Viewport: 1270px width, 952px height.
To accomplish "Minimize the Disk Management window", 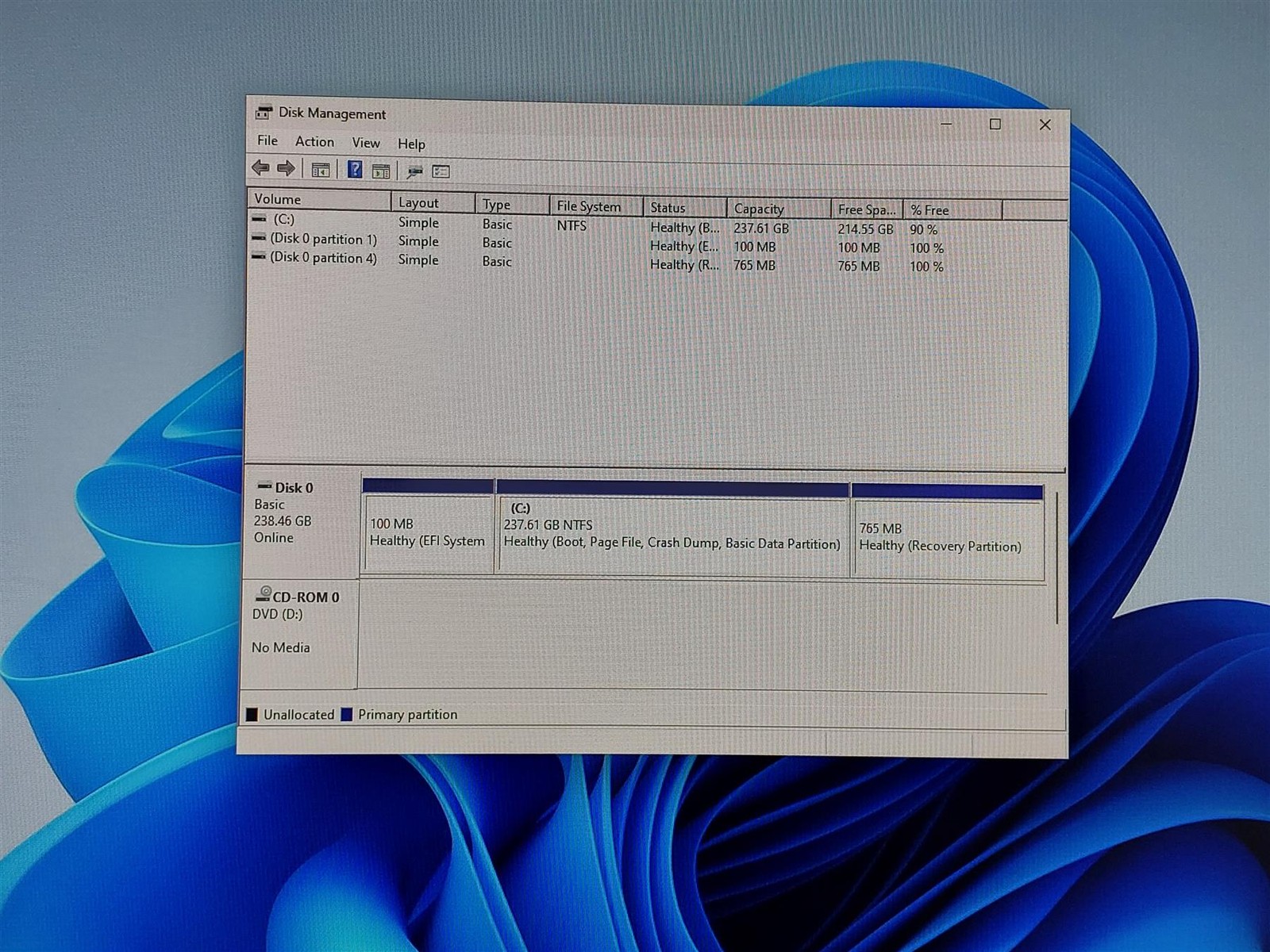I will click(x=946, y=123).
